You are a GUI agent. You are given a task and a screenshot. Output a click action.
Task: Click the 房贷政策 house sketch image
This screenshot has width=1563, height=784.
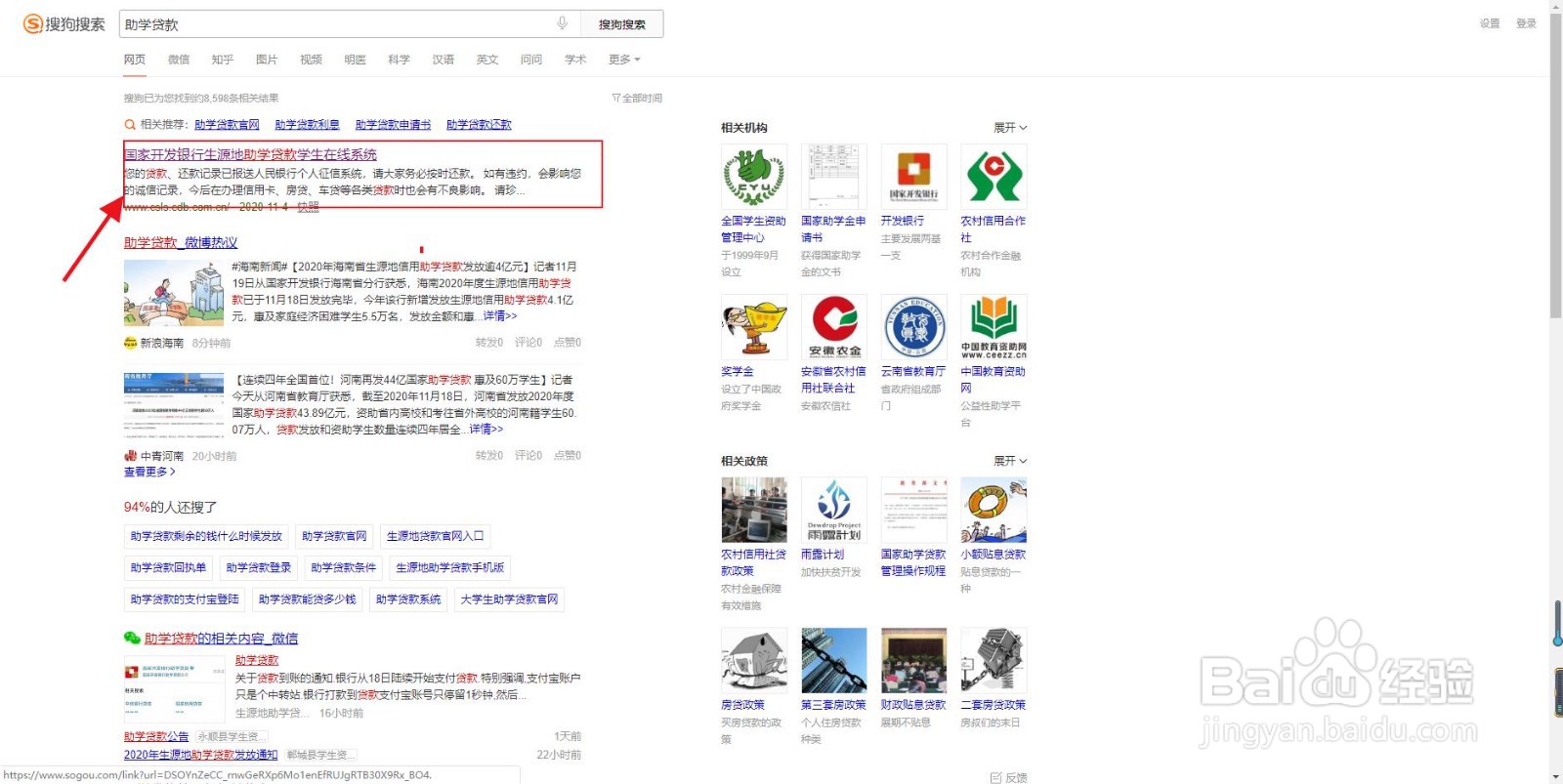(754, 660)
